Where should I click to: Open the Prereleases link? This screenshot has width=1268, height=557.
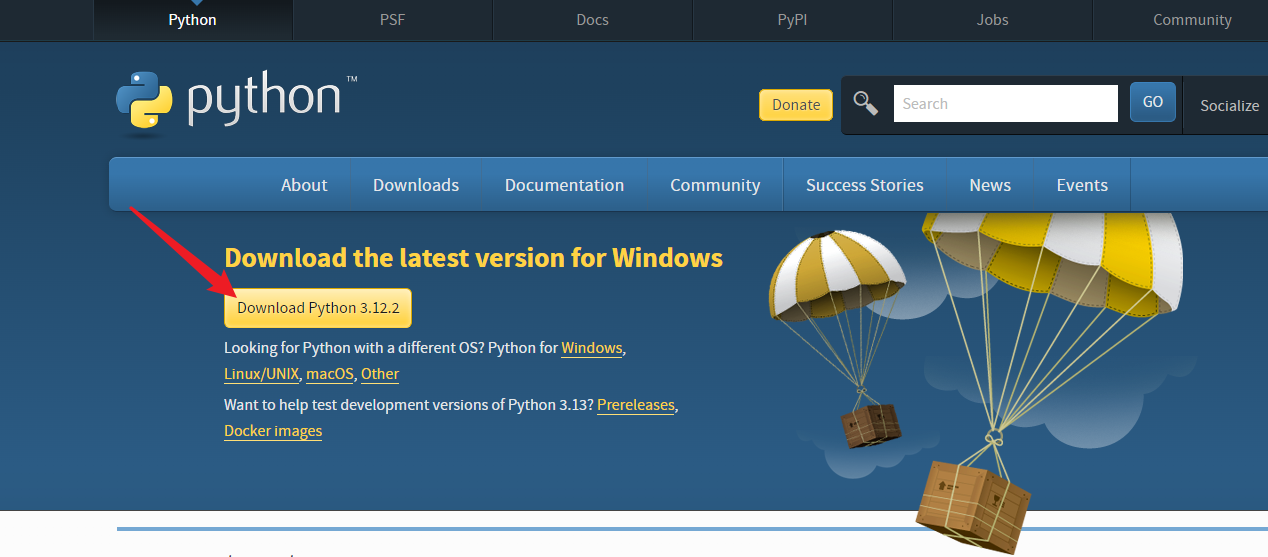tap(636, 405)
